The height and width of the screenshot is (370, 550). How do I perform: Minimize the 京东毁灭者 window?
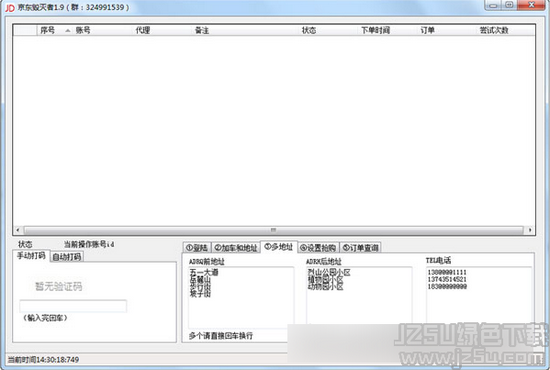pyautogui.click(x=494, y=5)
